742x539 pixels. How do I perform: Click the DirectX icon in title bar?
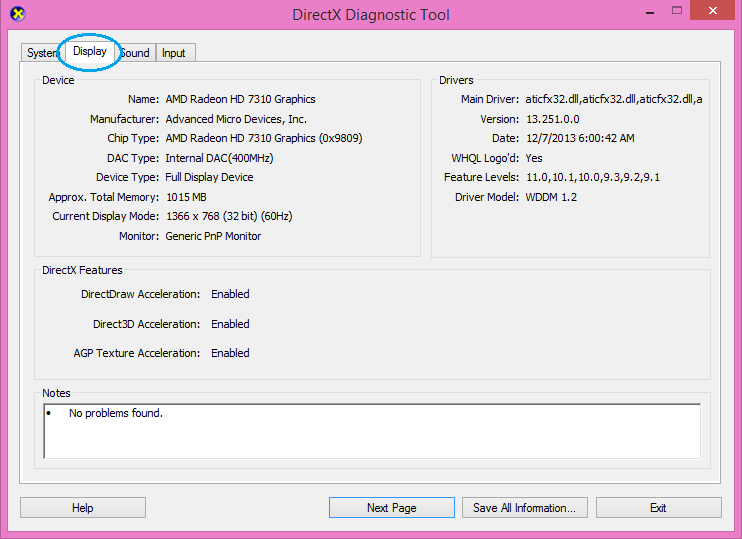[18, 14]
